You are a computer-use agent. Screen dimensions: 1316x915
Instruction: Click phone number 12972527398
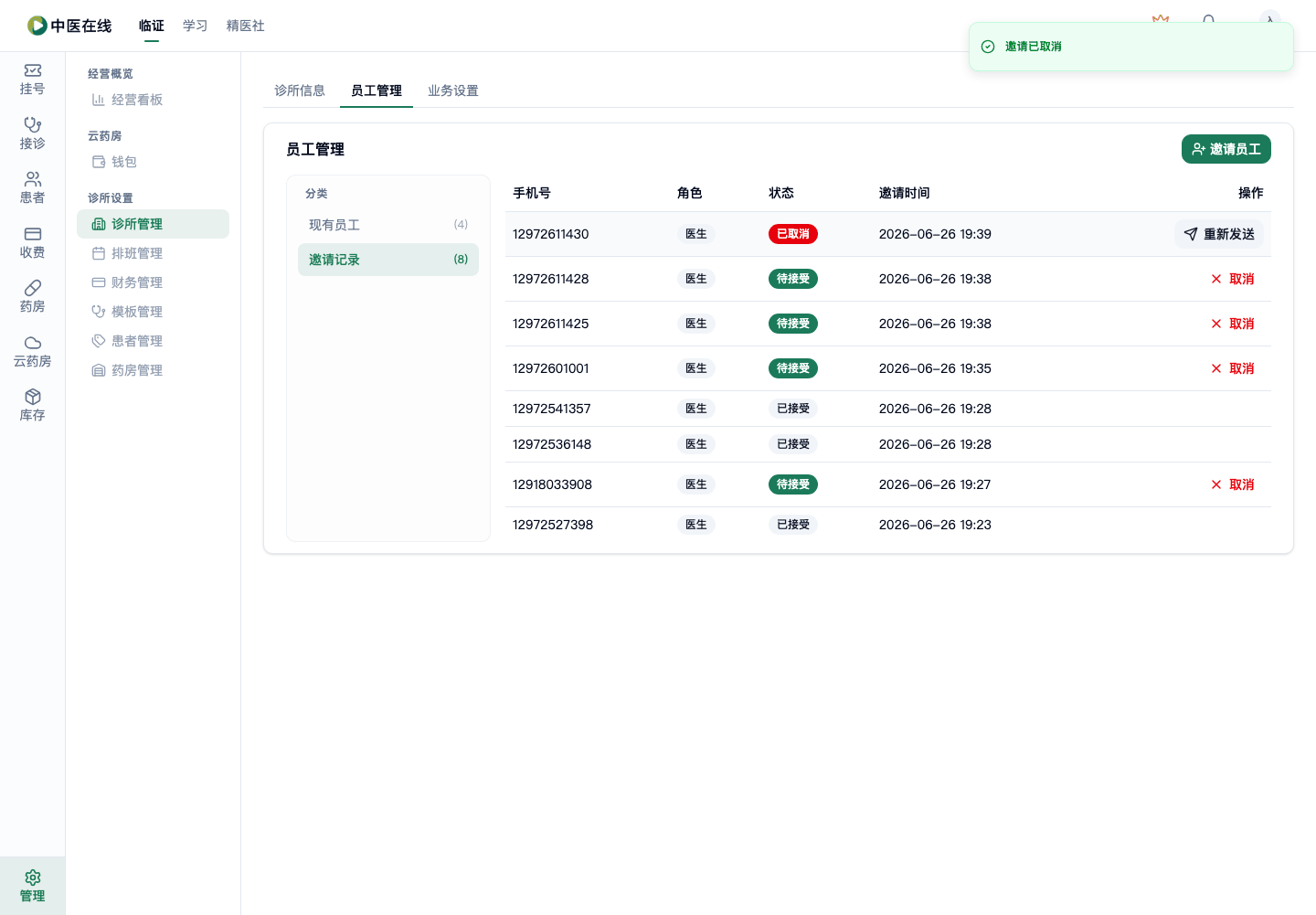(x=553, y=525)
